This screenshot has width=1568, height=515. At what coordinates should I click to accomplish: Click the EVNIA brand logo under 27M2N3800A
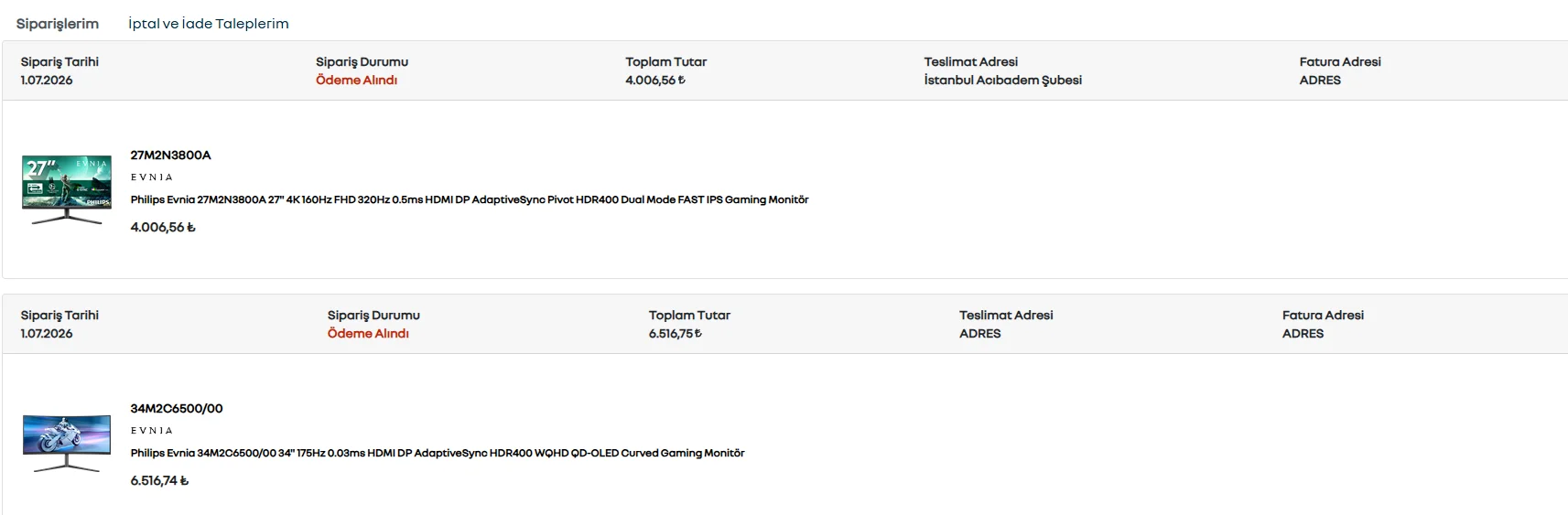[x=152, y=177]
